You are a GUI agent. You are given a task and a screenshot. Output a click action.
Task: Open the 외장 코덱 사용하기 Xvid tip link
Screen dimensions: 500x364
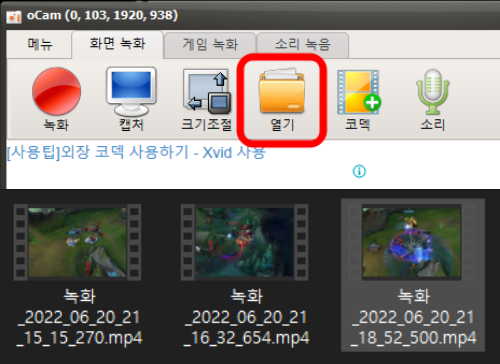(136, 153)
